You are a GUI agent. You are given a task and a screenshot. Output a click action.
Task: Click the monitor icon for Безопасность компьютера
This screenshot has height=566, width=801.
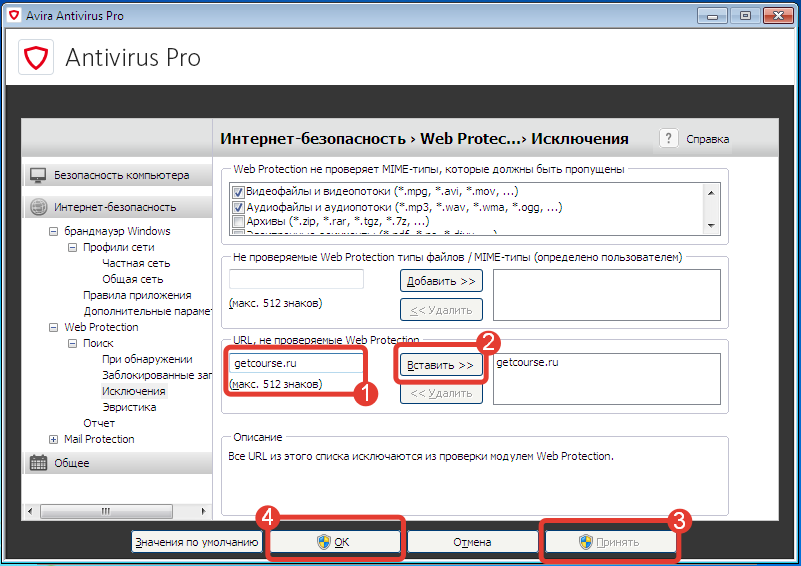38,175
